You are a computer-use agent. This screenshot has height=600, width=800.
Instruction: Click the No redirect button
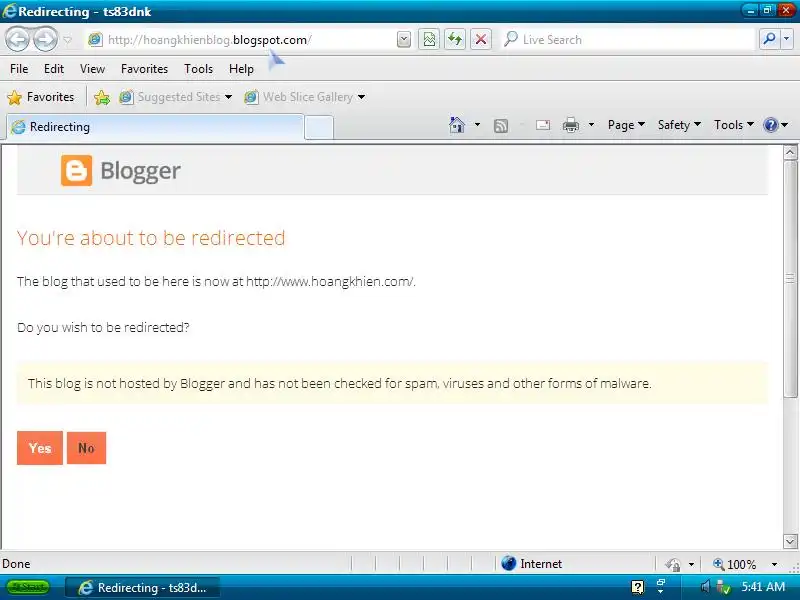pyautogui.click(x=86, y=448)
